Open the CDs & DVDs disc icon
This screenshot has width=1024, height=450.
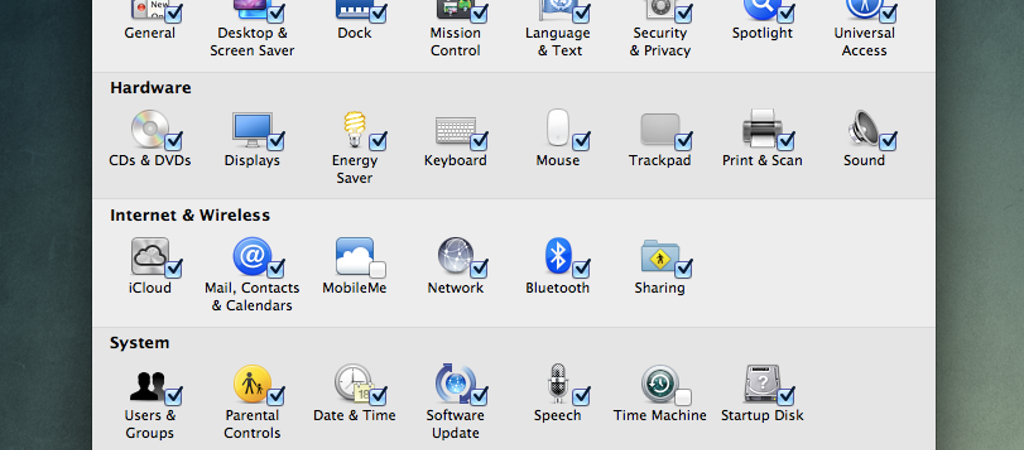pyautogui.click(x=150, y=129)
